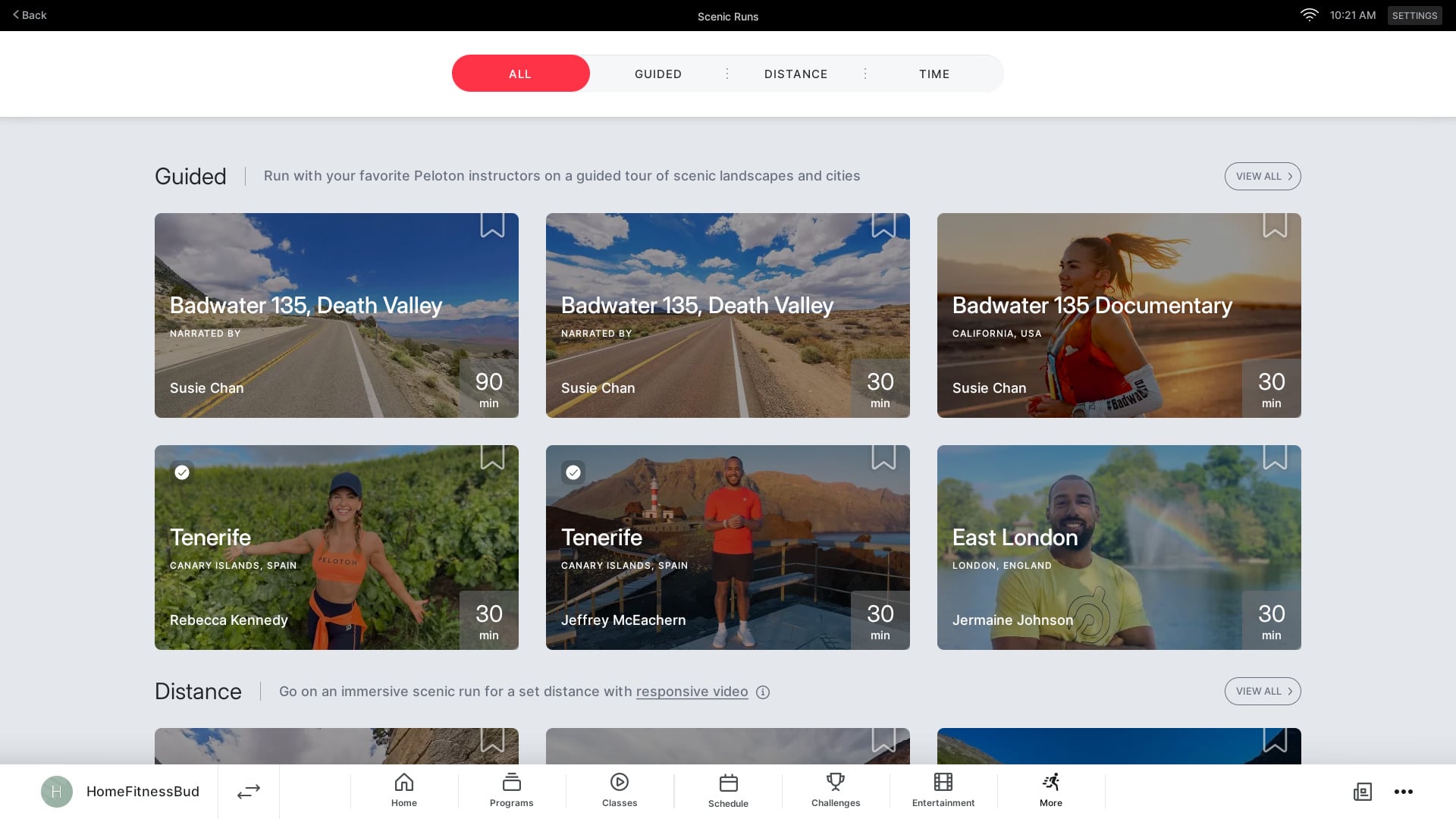Screen dimensions: 1456x819
Task: Switch to the TIME filter tab
Action: tap(934, 74)
